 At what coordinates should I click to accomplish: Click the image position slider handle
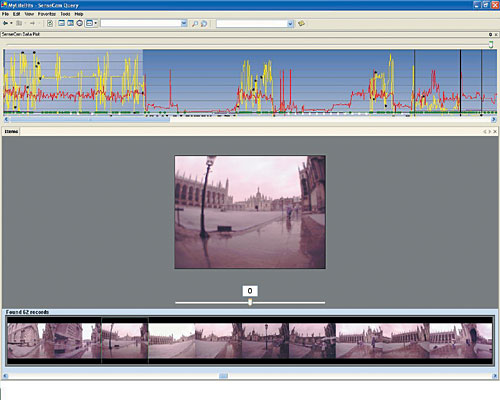point(250,302)
